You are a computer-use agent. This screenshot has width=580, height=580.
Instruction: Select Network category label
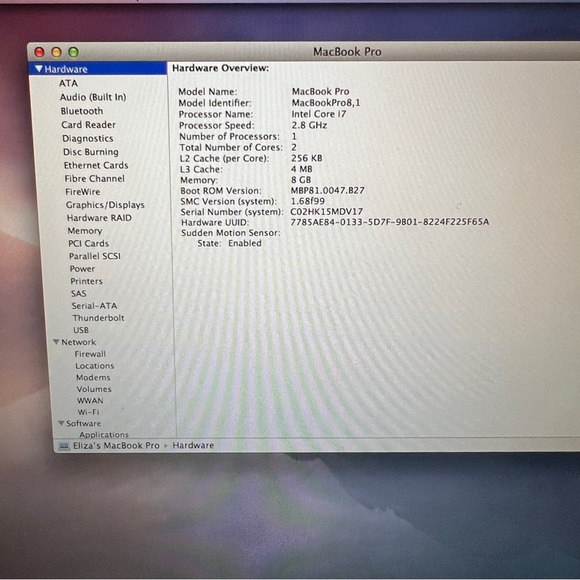78,342
